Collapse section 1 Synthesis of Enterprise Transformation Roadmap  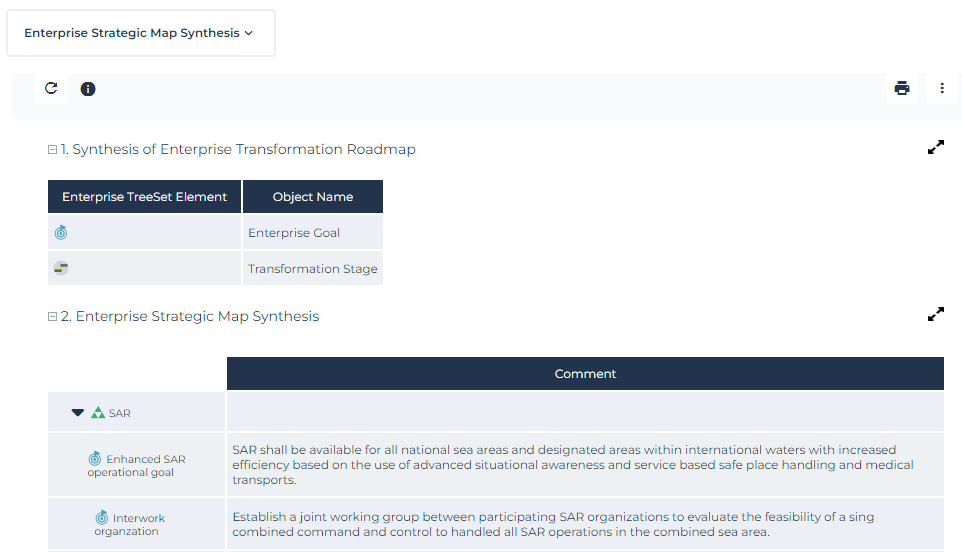(53, 150)
